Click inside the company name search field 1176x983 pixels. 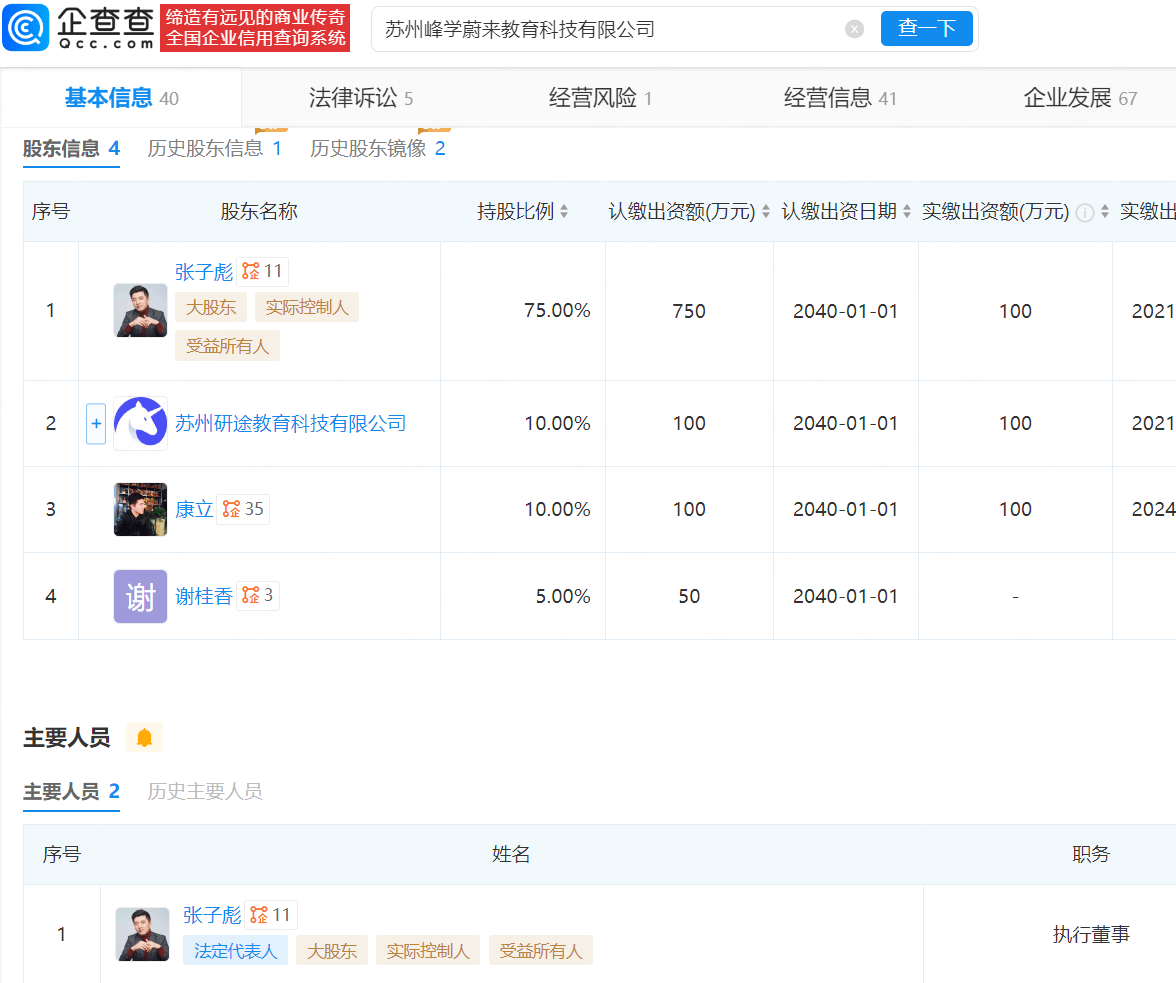click(x=600, y=28)
